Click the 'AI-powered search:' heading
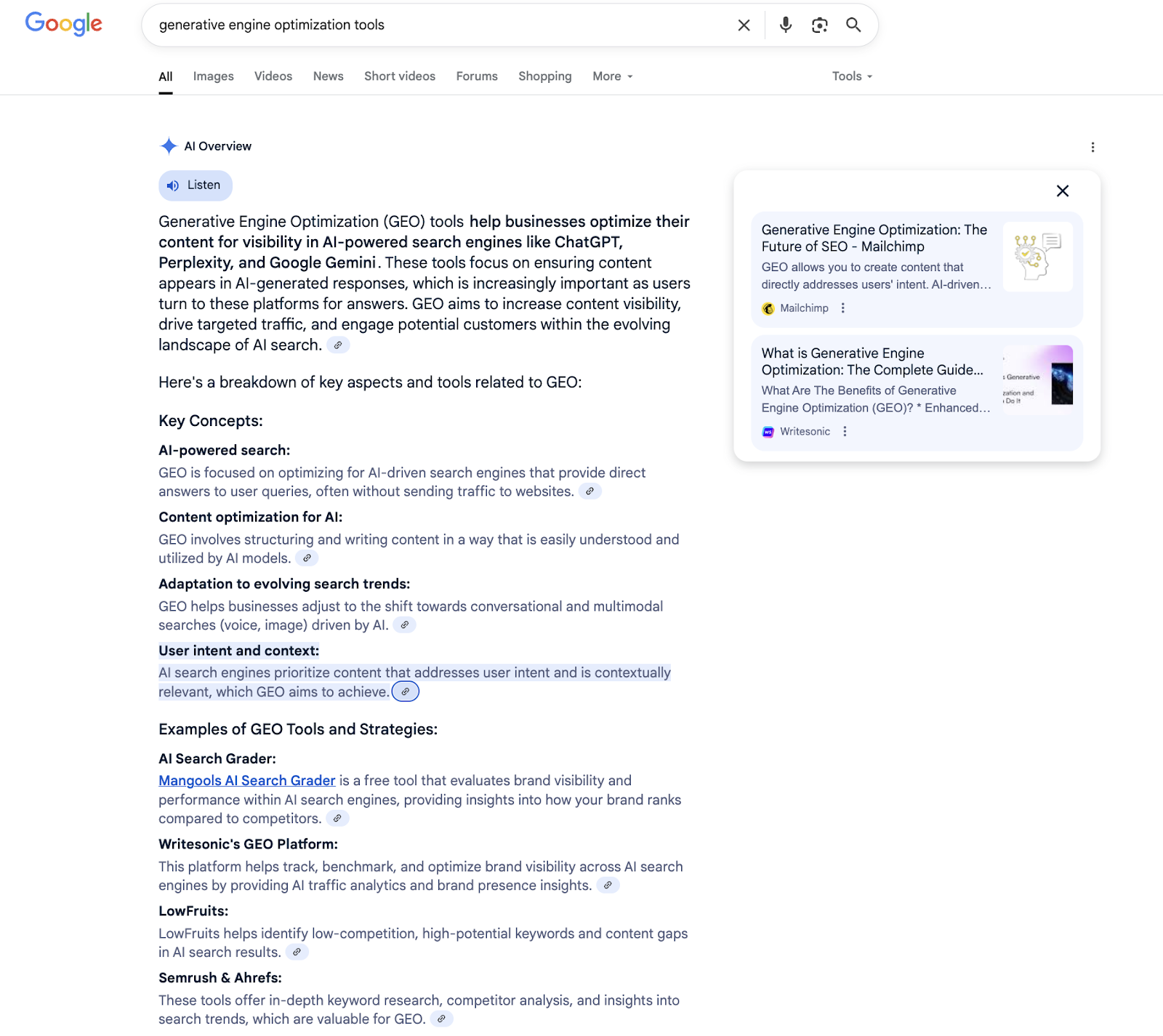 click(225, 451)
